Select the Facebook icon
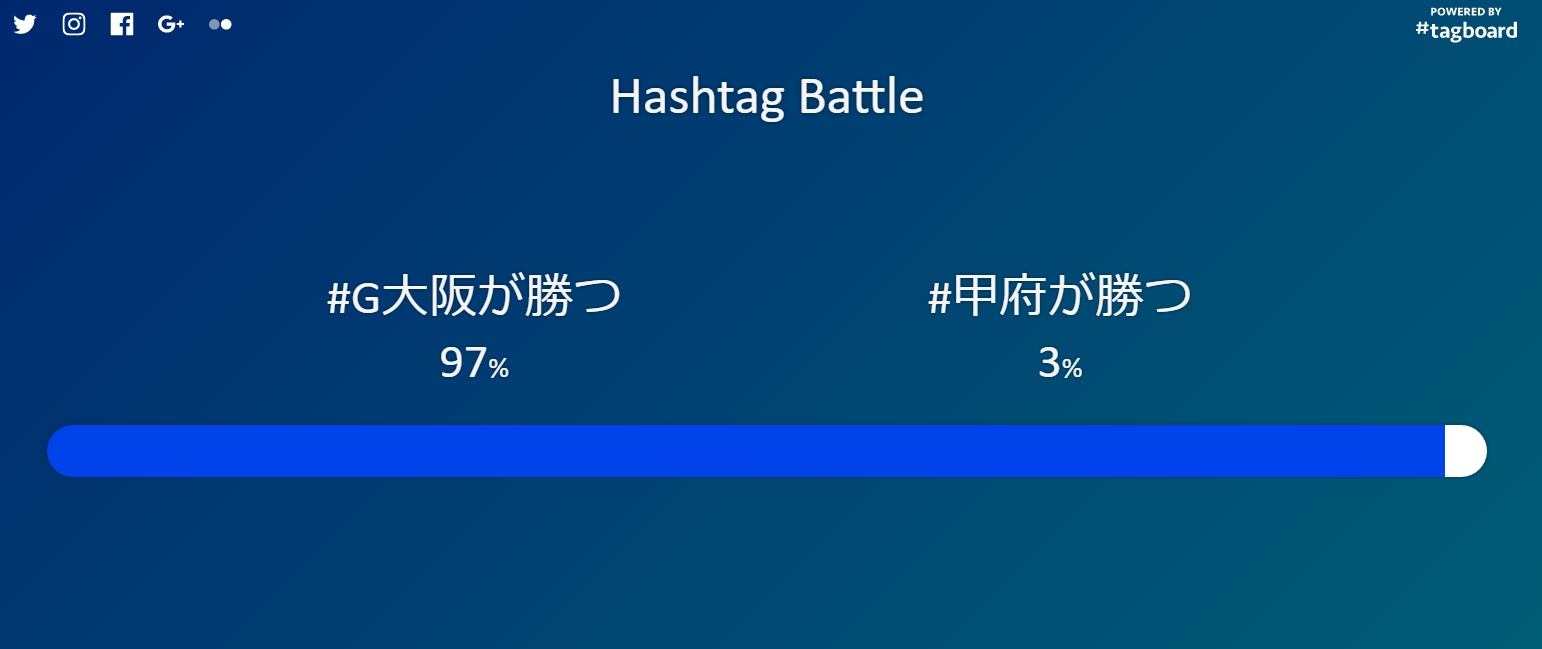 122,25
